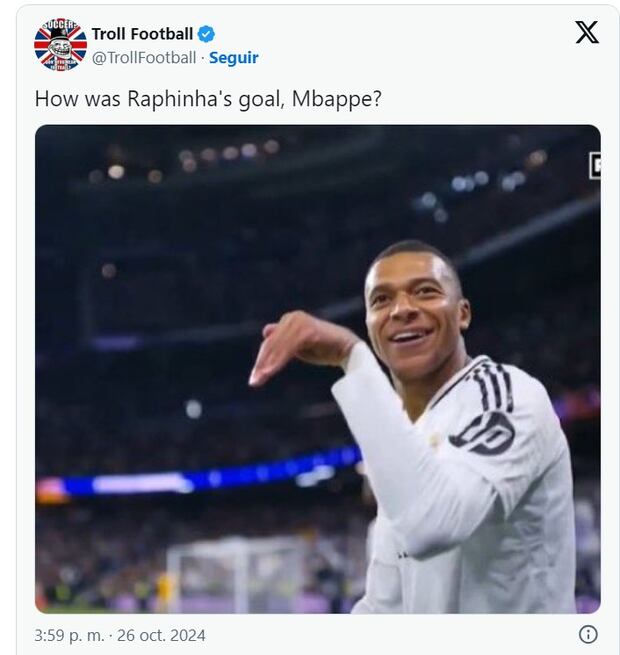Click the tweet text about Raphinha's goal
Viewport: 620px width, 655px height.
[207, 99]
